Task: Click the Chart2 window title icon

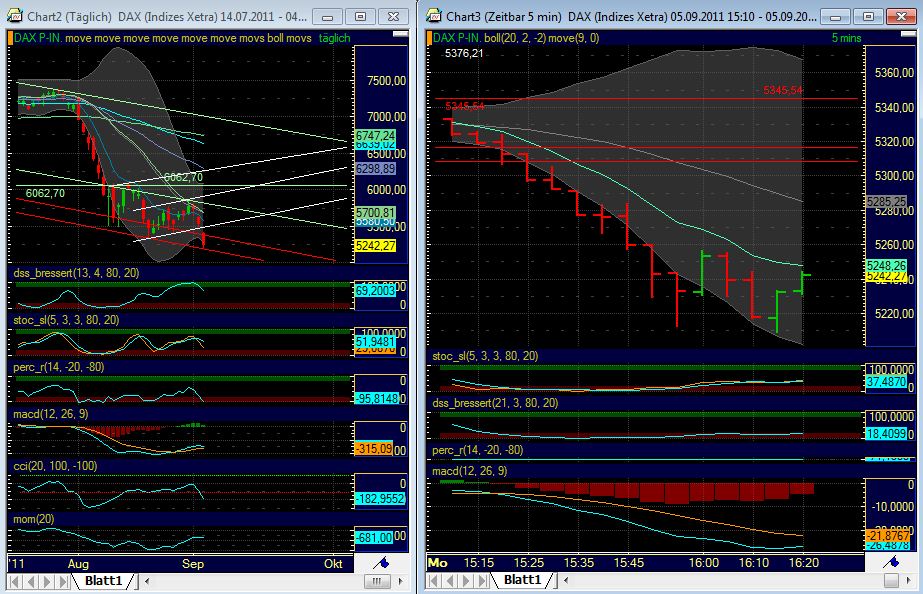Action: point(15,16)
